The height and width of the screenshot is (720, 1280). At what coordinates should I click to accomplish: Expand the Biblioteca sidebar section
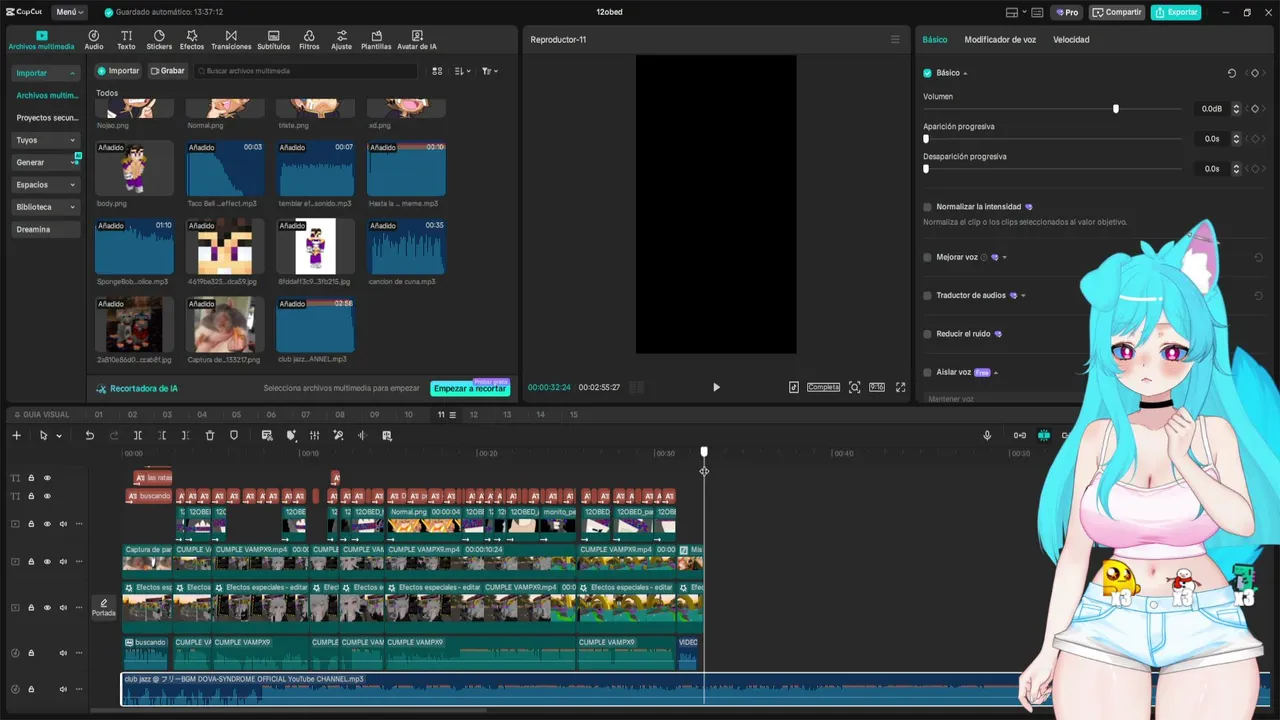pyautogui.click(x=45, y=207)
